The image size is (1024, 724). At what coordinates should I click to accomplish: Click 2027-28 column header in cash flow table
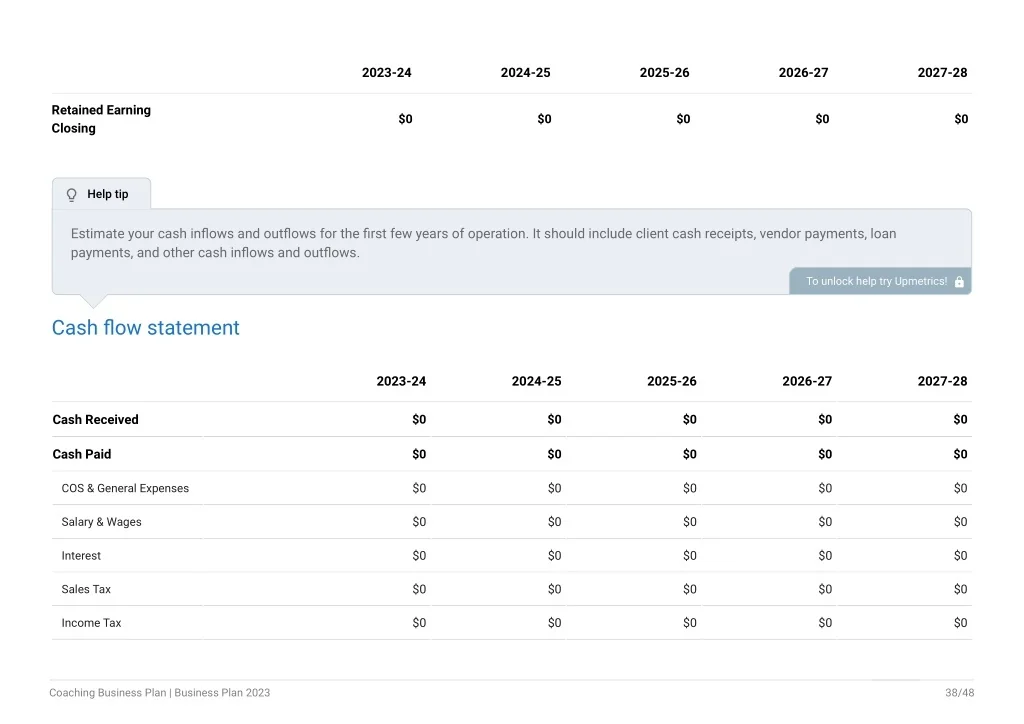click(x=942, y=381)
